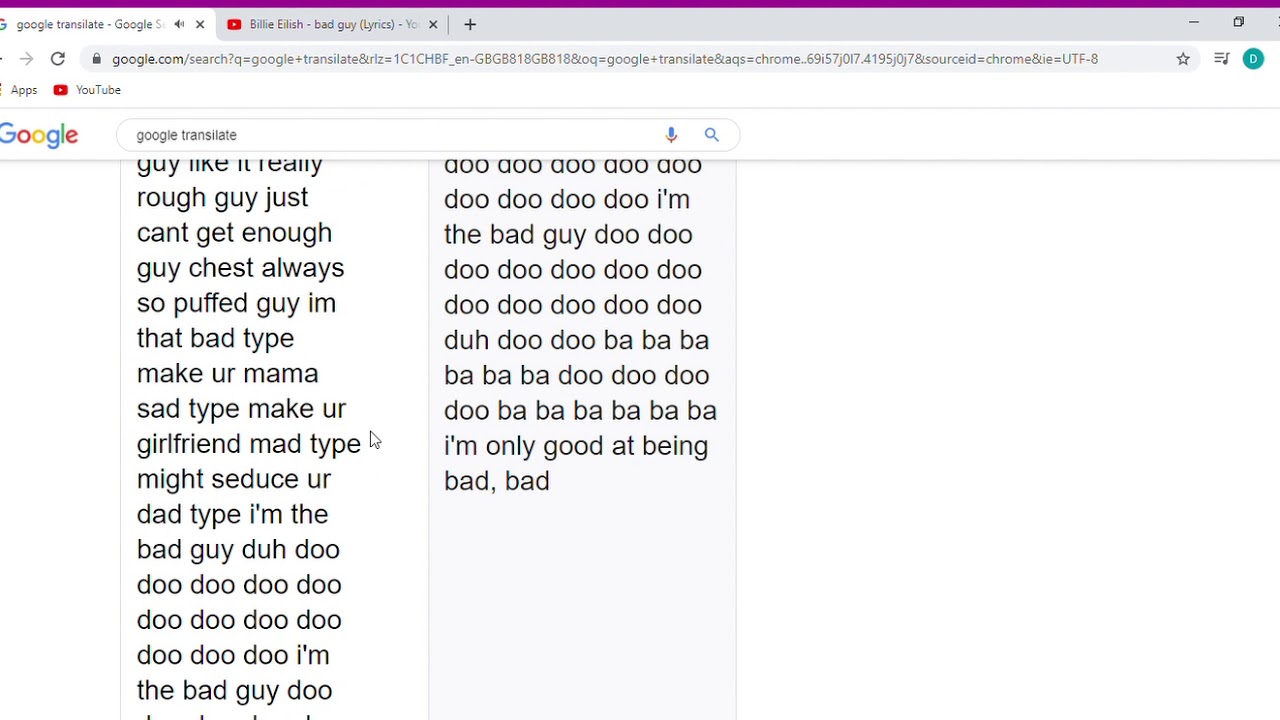Switch to Billie Eilish bad guy YouTube tab

(332, 24)
